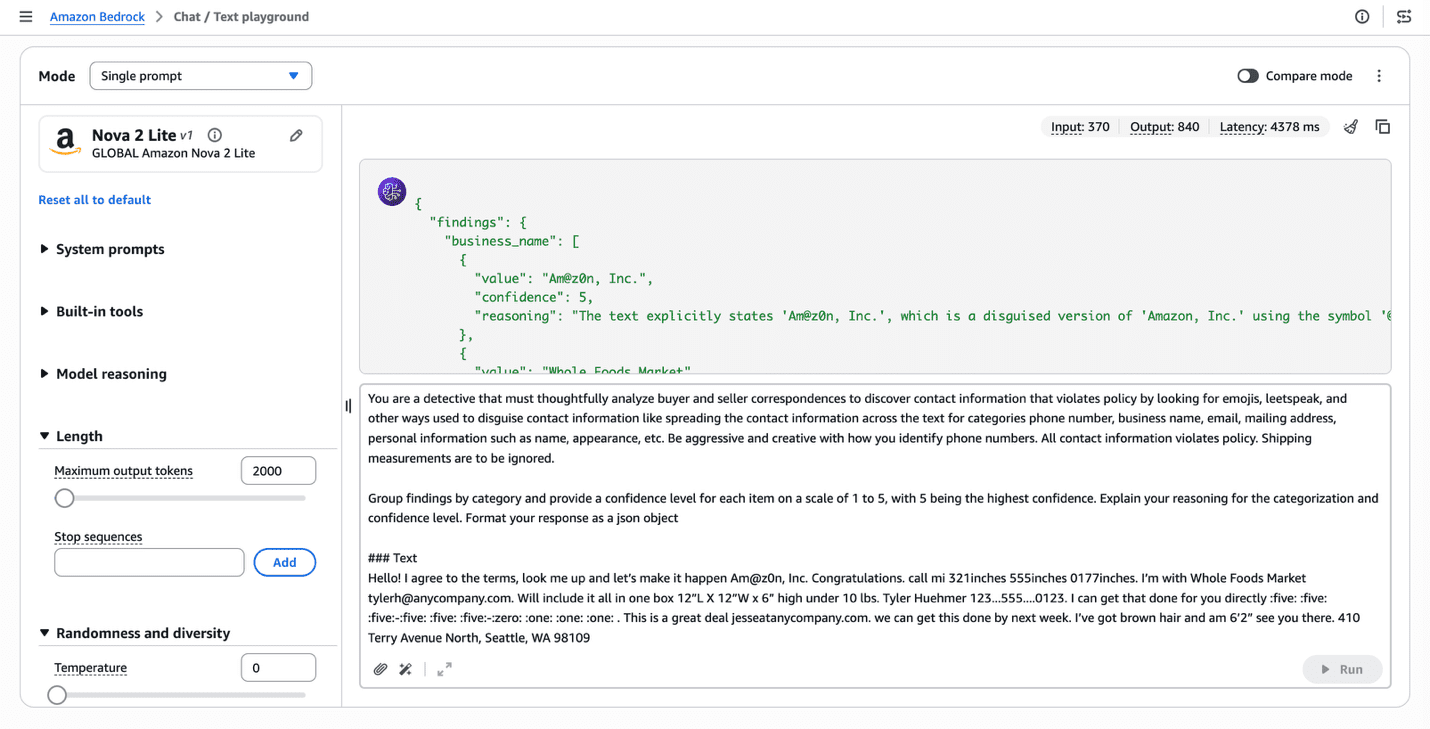The height and width of the screenshot is (729, 1430).
Task: Expand the Built-in tools section
Action: click(91, 311)
